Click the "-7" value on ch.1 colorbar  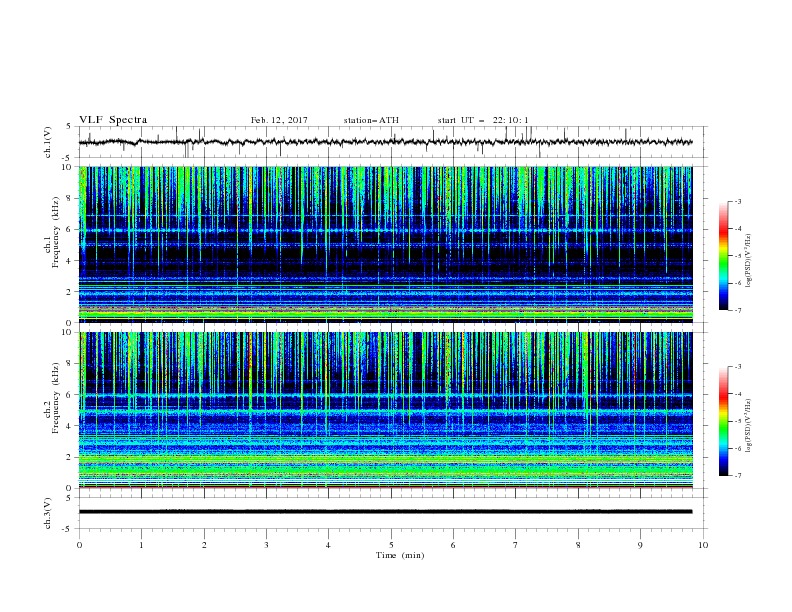(x=738, y=310)
